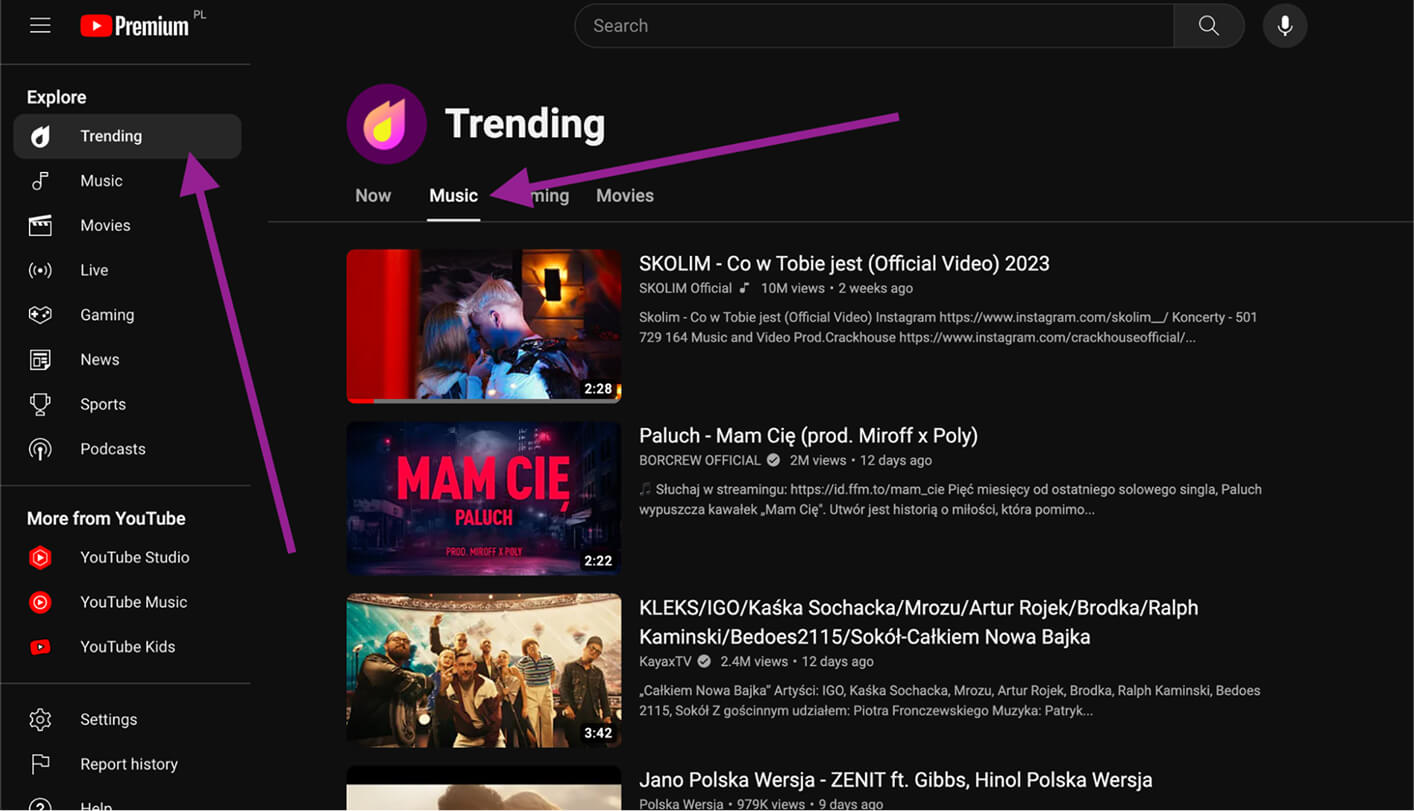
Task: Select the Music tab under Trending
Action: (x=453, y=196)
